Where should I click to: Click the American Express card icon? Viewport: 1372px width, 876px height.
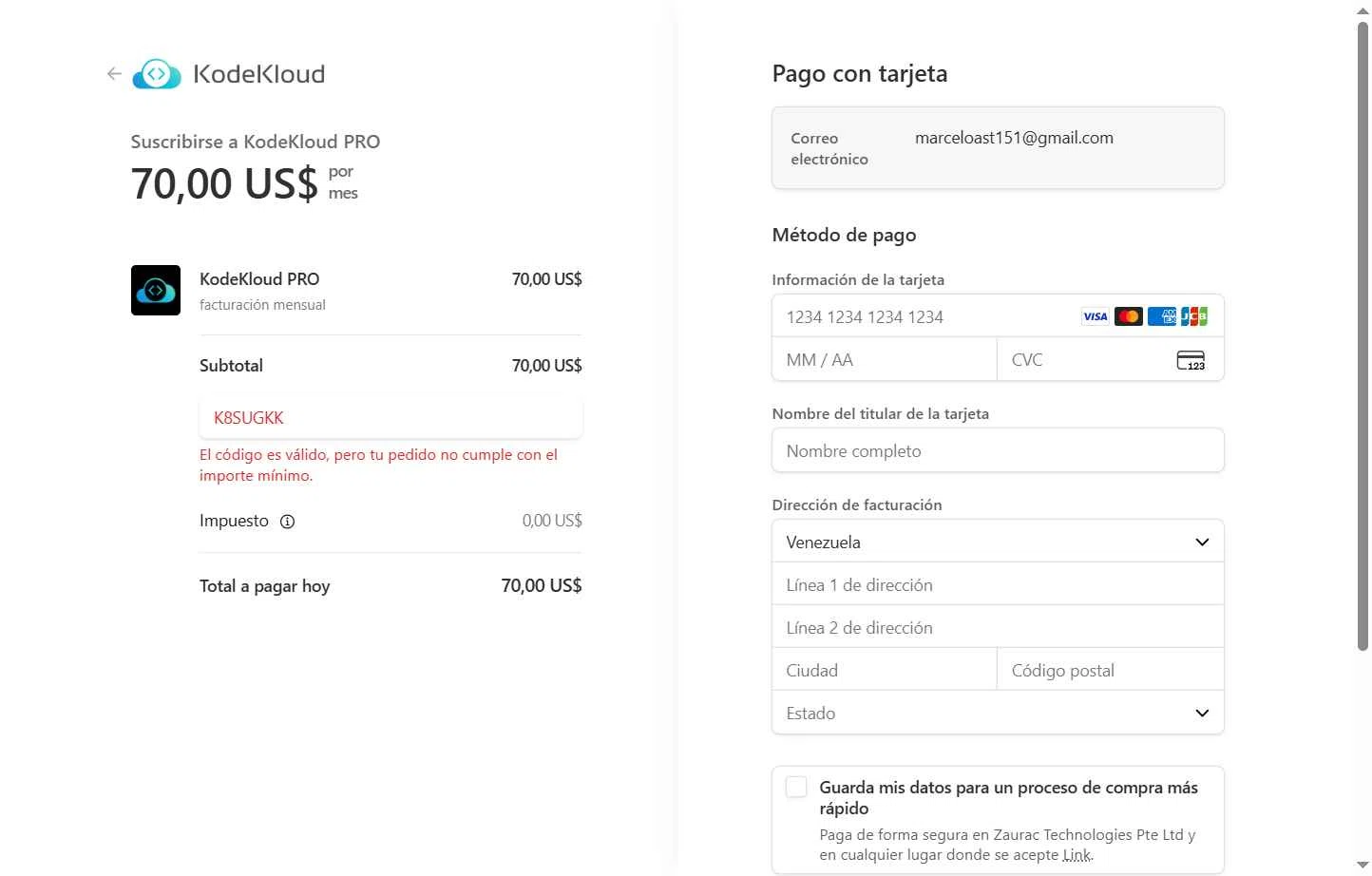tap(1161, 316)
